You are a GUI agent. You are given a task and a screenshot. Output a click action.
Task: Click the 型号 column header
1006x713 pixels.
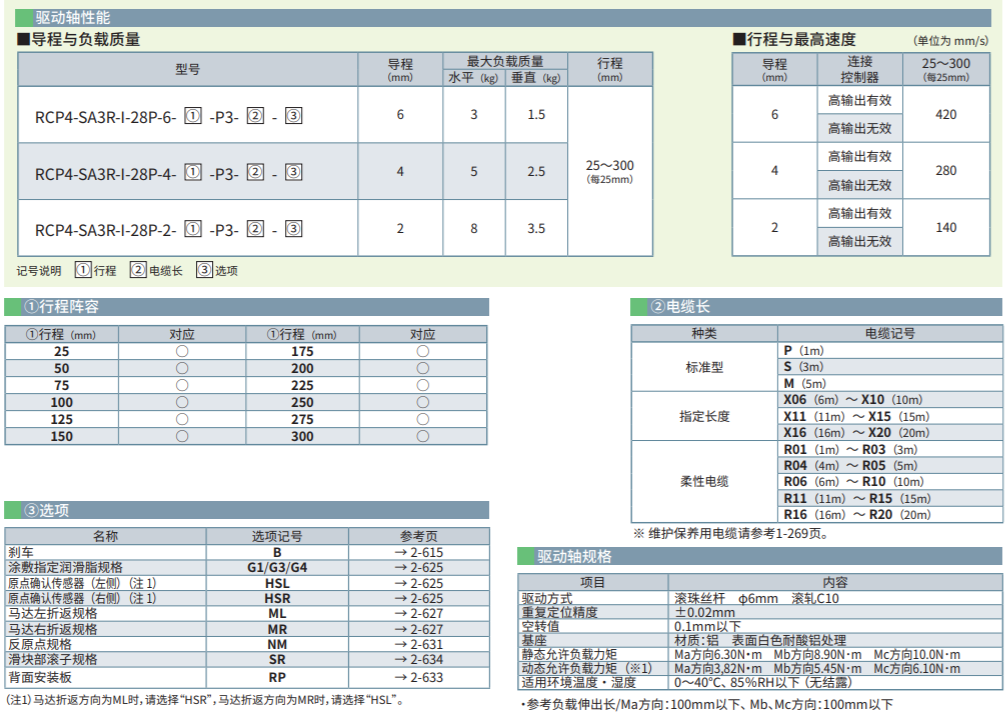[x=188, y=69]
